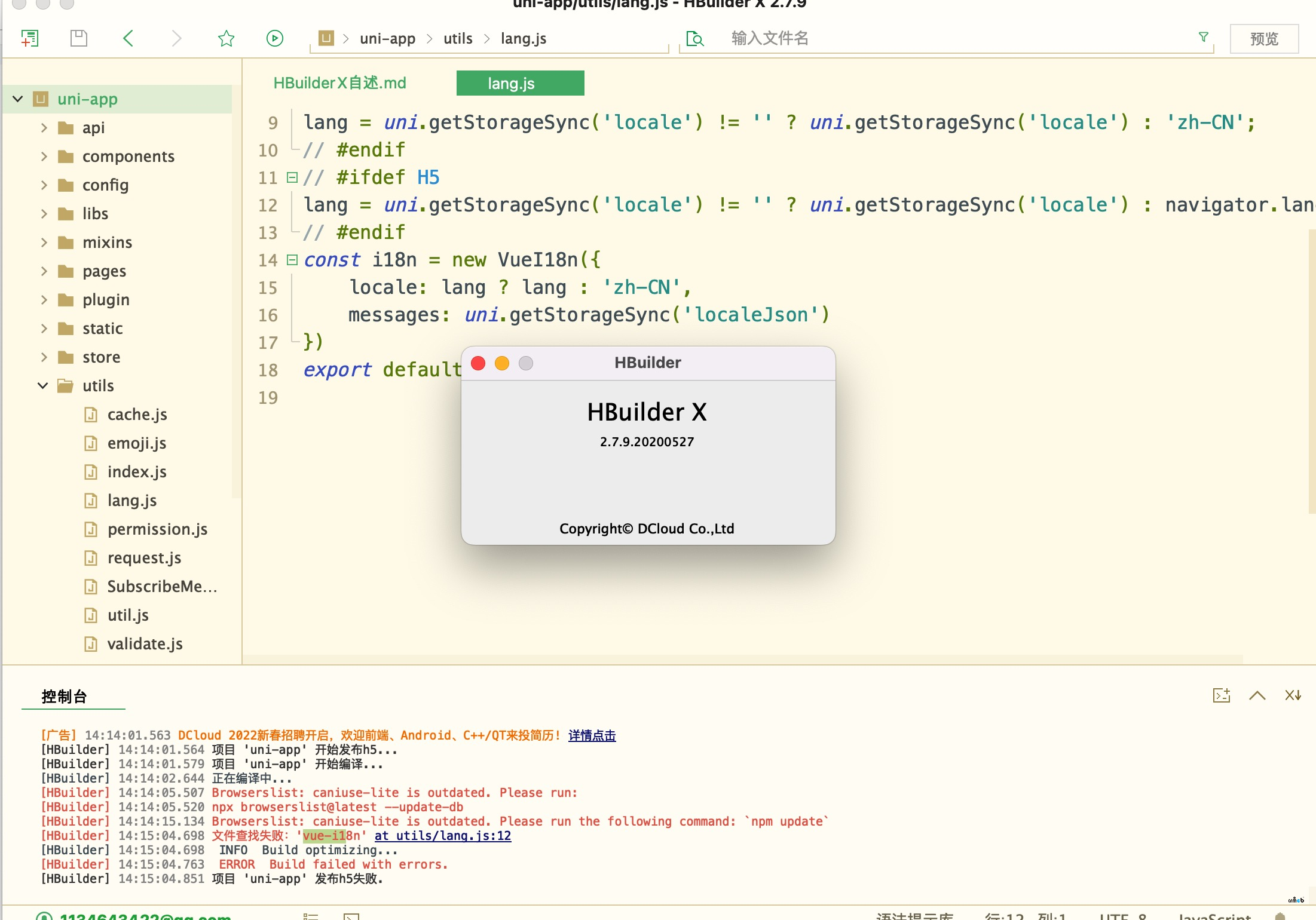Screen dimensions: 1316x920
Task: Expand the mixins folder
Action: pos(44,242)
